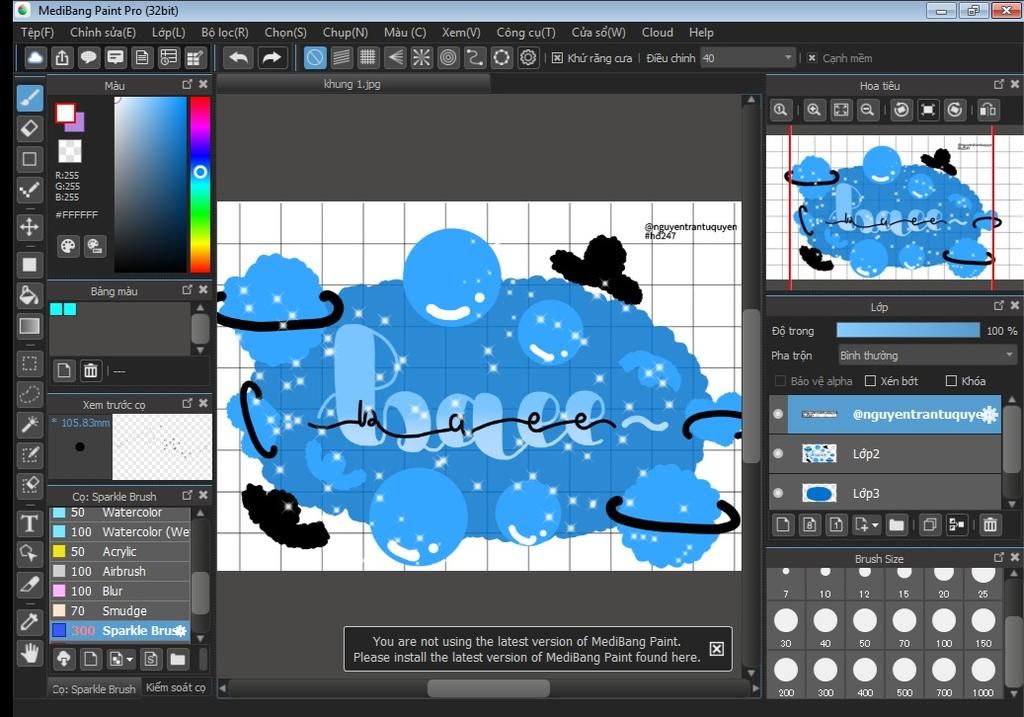
Task: Open the Điều chỉnh value dropdown
Action: point(748,58)
